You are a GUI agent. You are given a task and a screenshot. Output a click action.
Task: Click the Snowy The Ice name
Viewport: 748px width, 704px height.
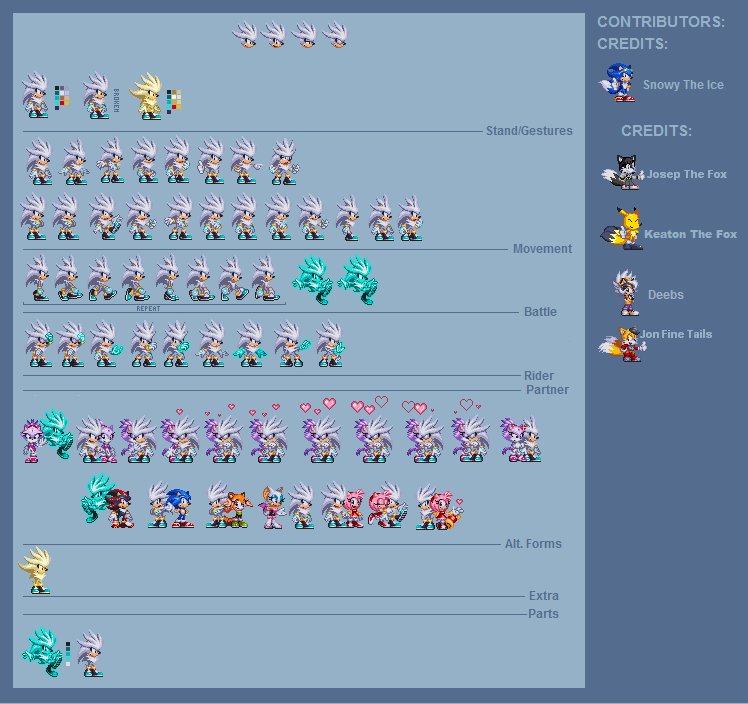point(683,85)
